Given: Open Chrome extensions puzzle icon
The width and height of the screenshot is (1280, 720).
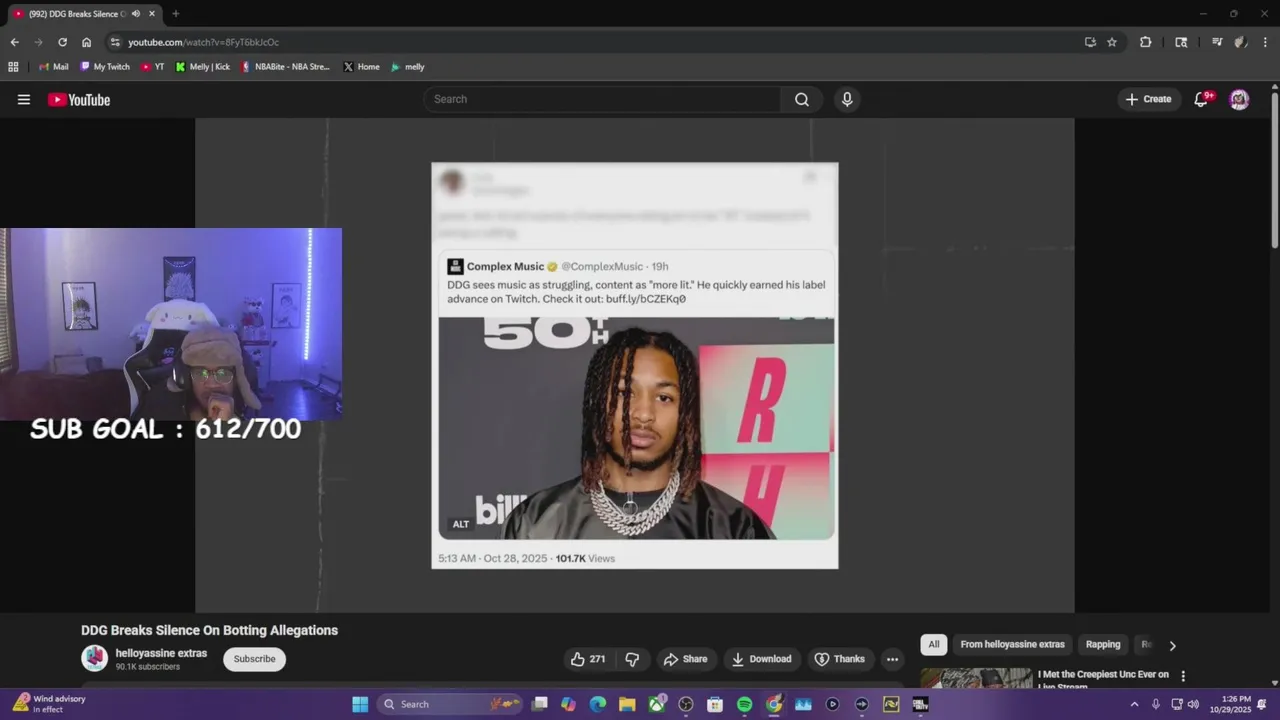Looking at the screenshot, I should [x=1146, y=42].
